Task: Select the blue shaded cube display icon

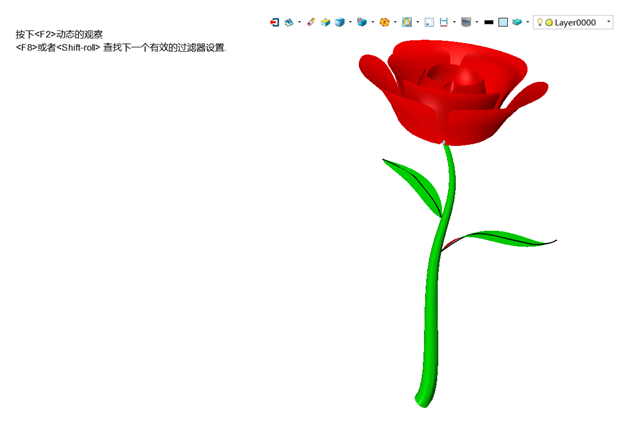Action: [x=340, y=21]
